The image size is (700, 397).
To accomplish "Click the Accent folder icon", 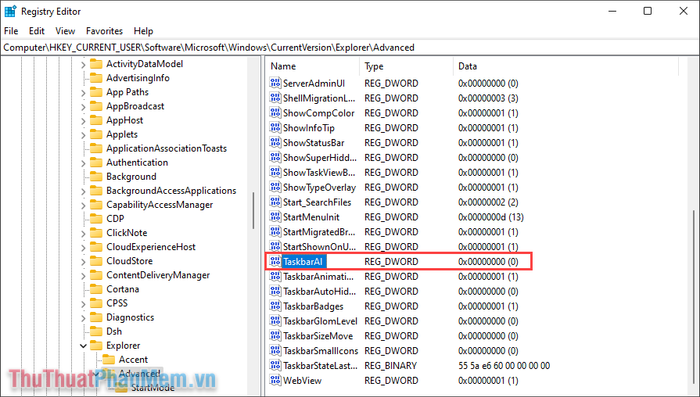I will (x=108, y=359).
